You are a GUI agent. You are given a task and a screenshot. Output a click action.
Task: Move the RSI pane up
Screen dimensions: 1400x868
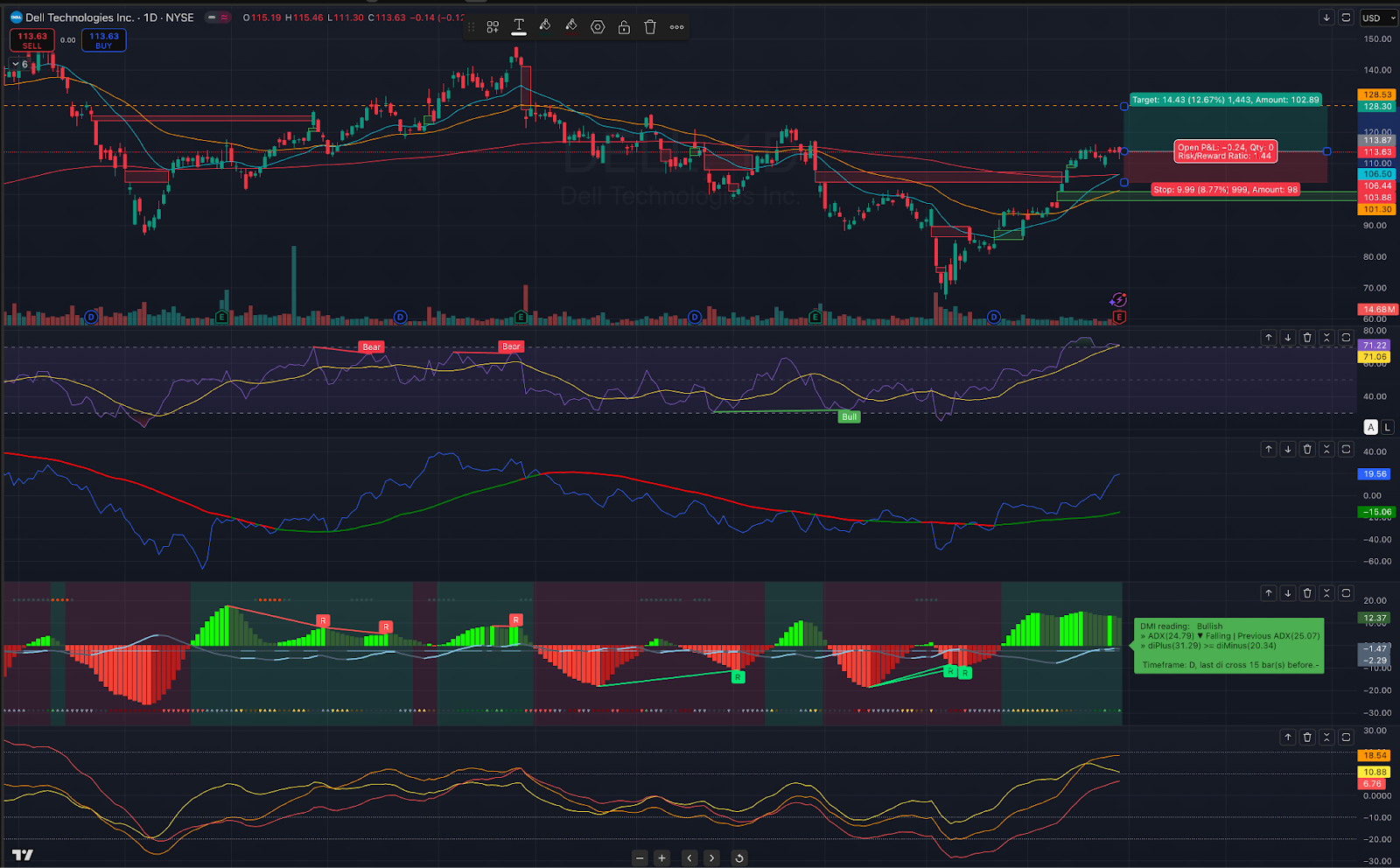[1269, 337]
